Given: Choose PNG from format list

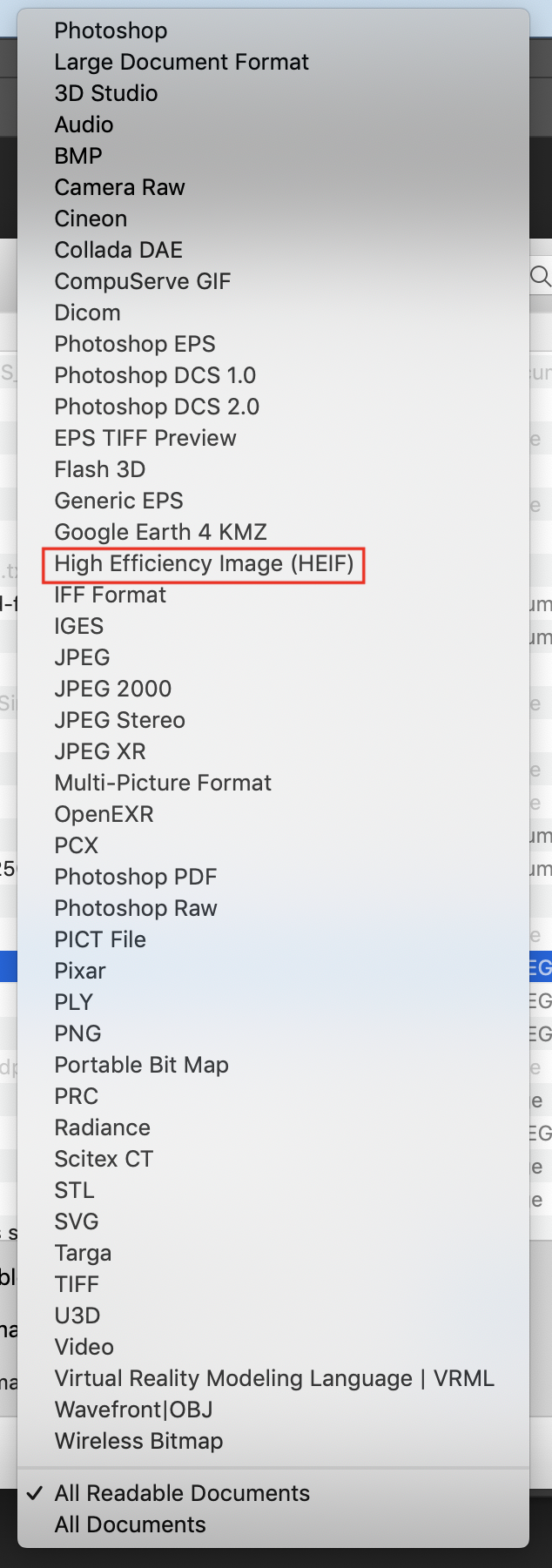Looking at the screenshot, I should 77,1034.
